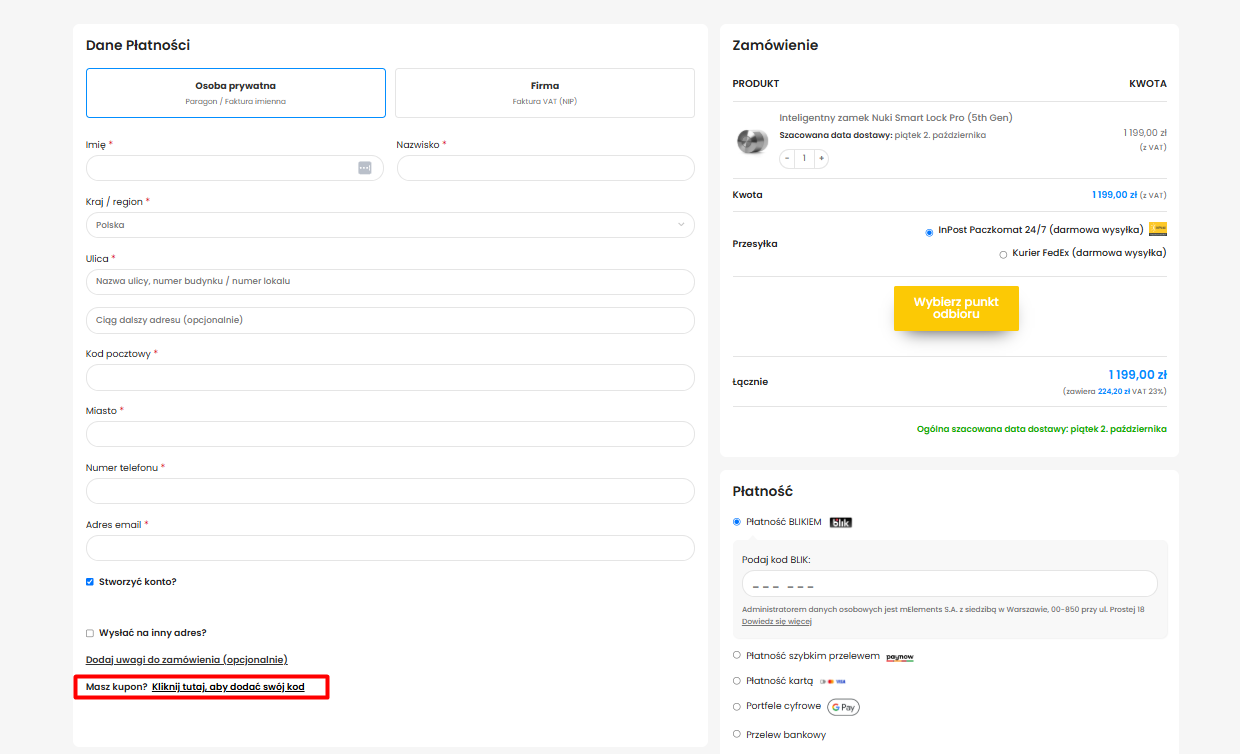Select the Przelew bankowy payment option
The image size is (1240, 754).
737,734
